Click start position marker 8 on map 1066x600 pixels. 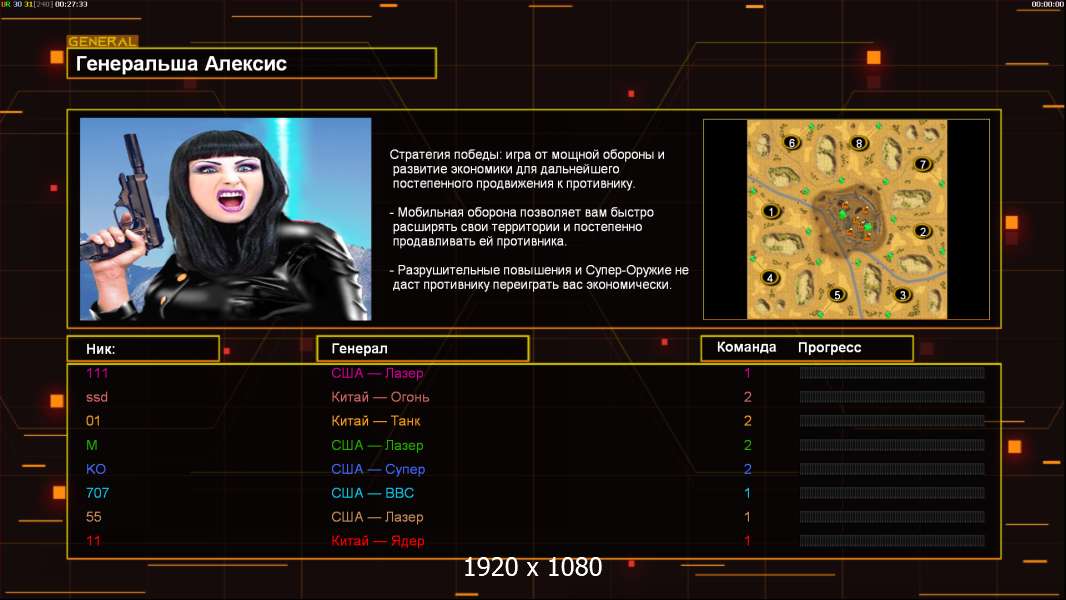pos(859,143)
